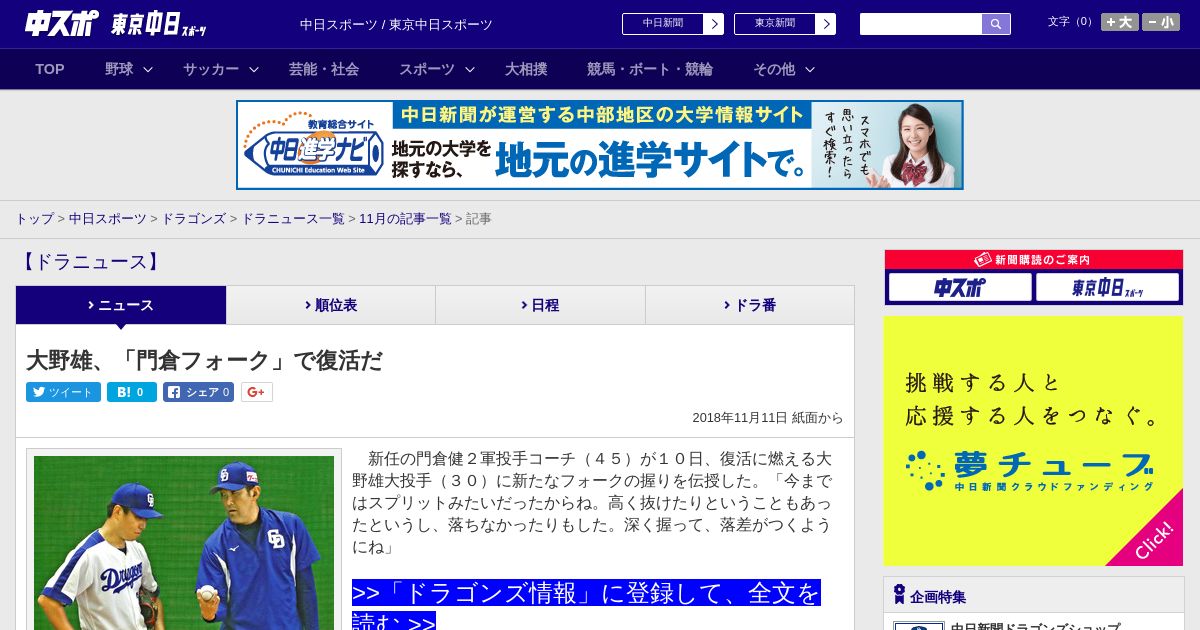Viewport: 1200px width, 630px height.
Task: Expand the その他 menu chevron
Action: point(810,69)
